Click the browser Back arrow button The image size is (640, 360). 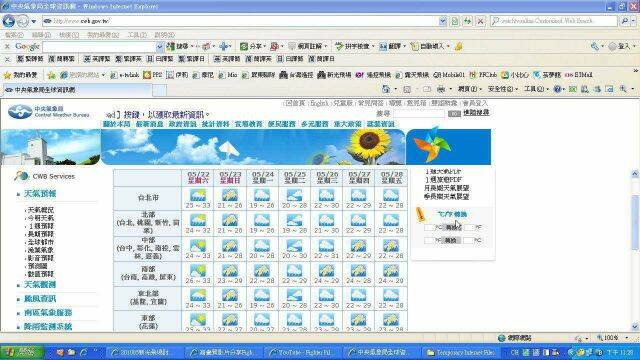pyautogui.click(x=9, y=21)
